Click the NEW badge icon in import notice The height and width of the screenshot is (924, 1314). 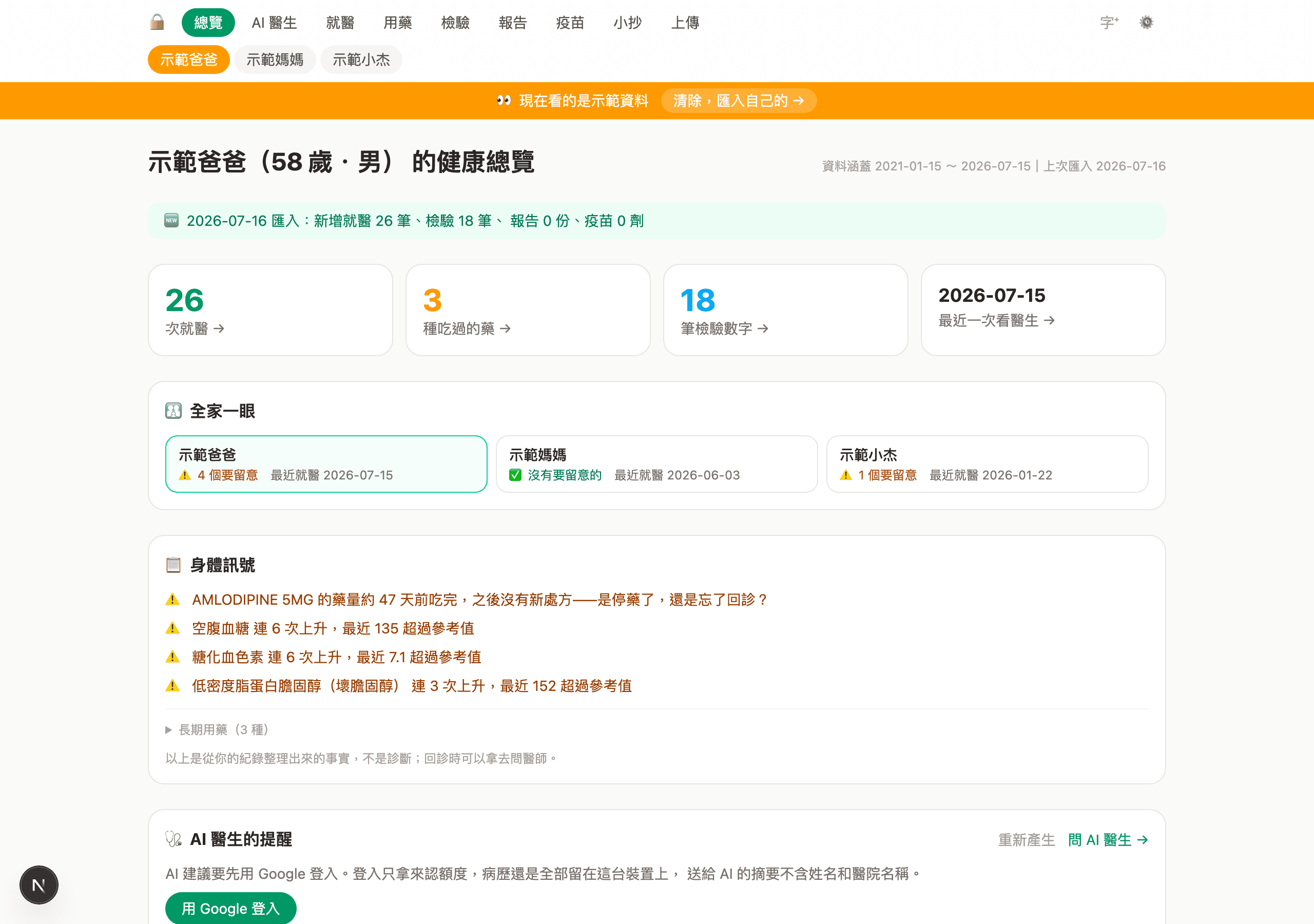(171, 220)
